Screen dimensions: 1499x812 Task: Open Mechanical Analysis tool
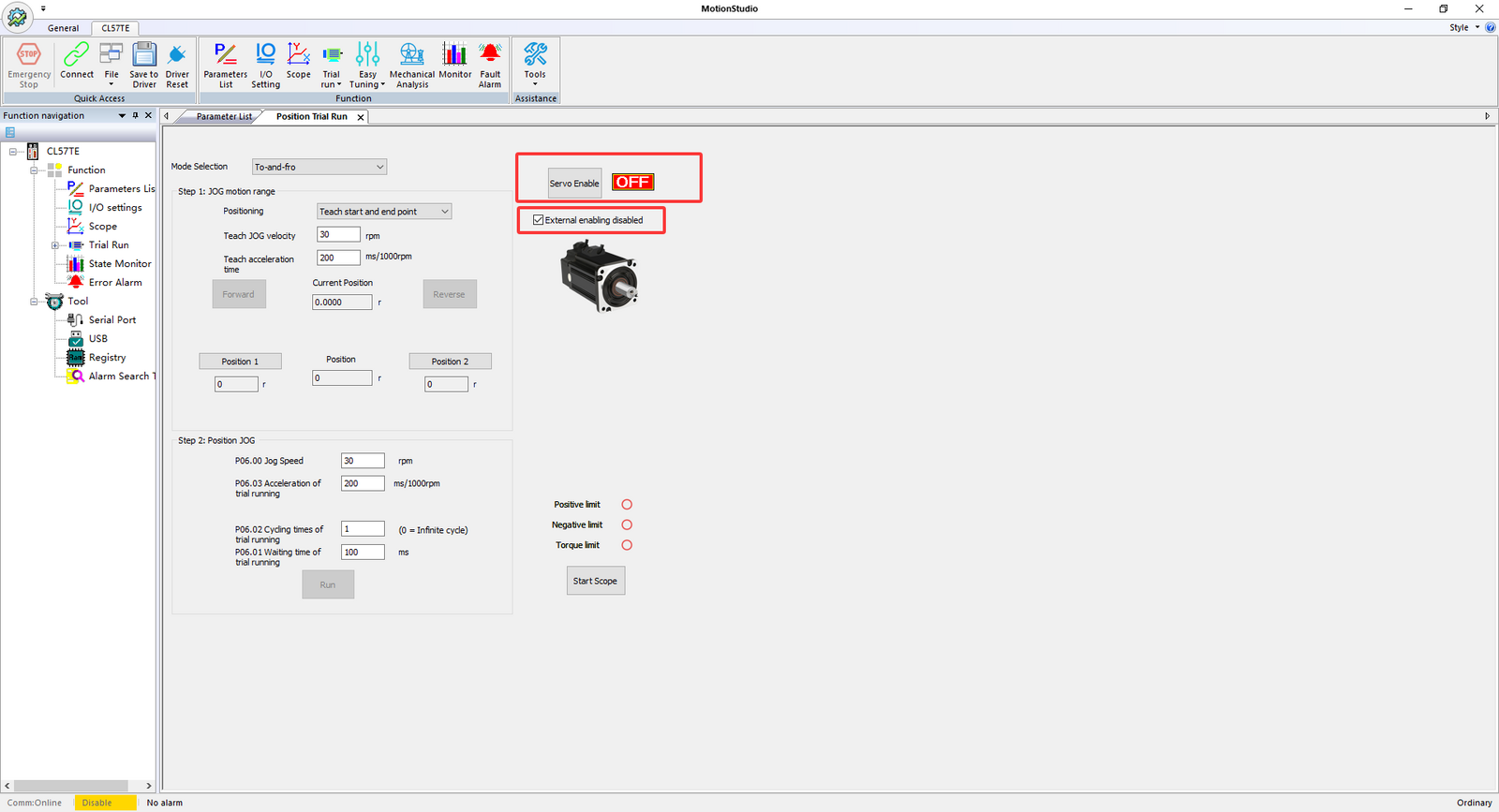click(412, 65)
